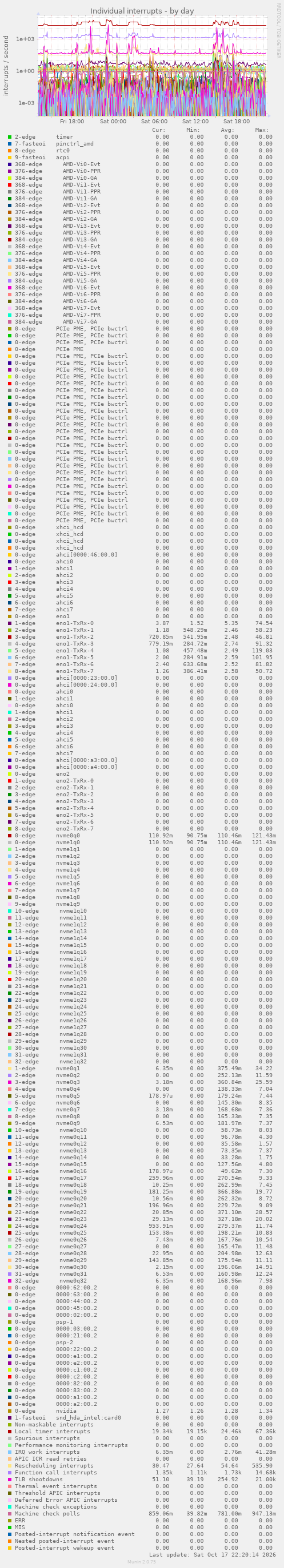This screenshot has width=284, height=1568.
Task: Click the "Avg:" column header
Action: click(x=227, y=130)
